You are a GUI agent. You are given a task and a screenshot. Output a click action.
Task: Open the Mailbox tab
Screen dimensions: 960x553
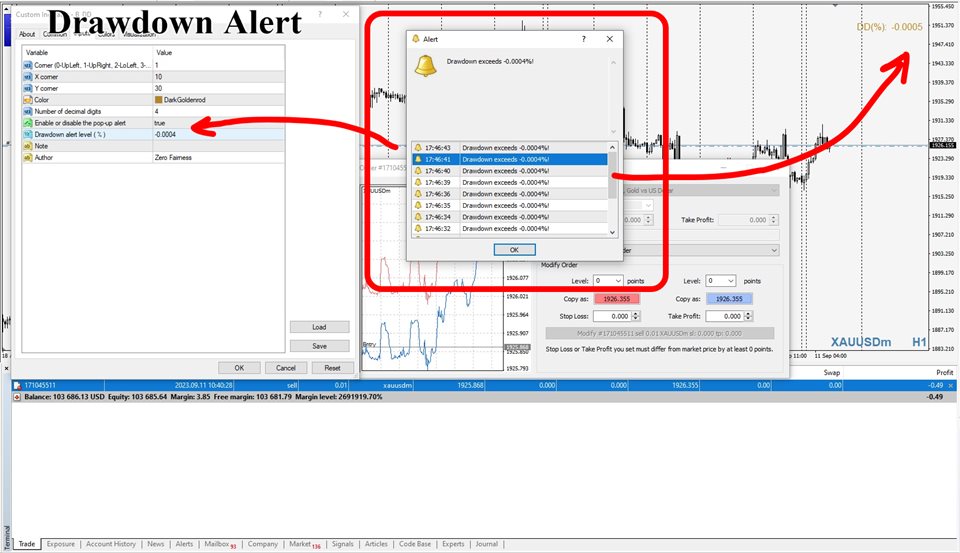coord(219,544)
